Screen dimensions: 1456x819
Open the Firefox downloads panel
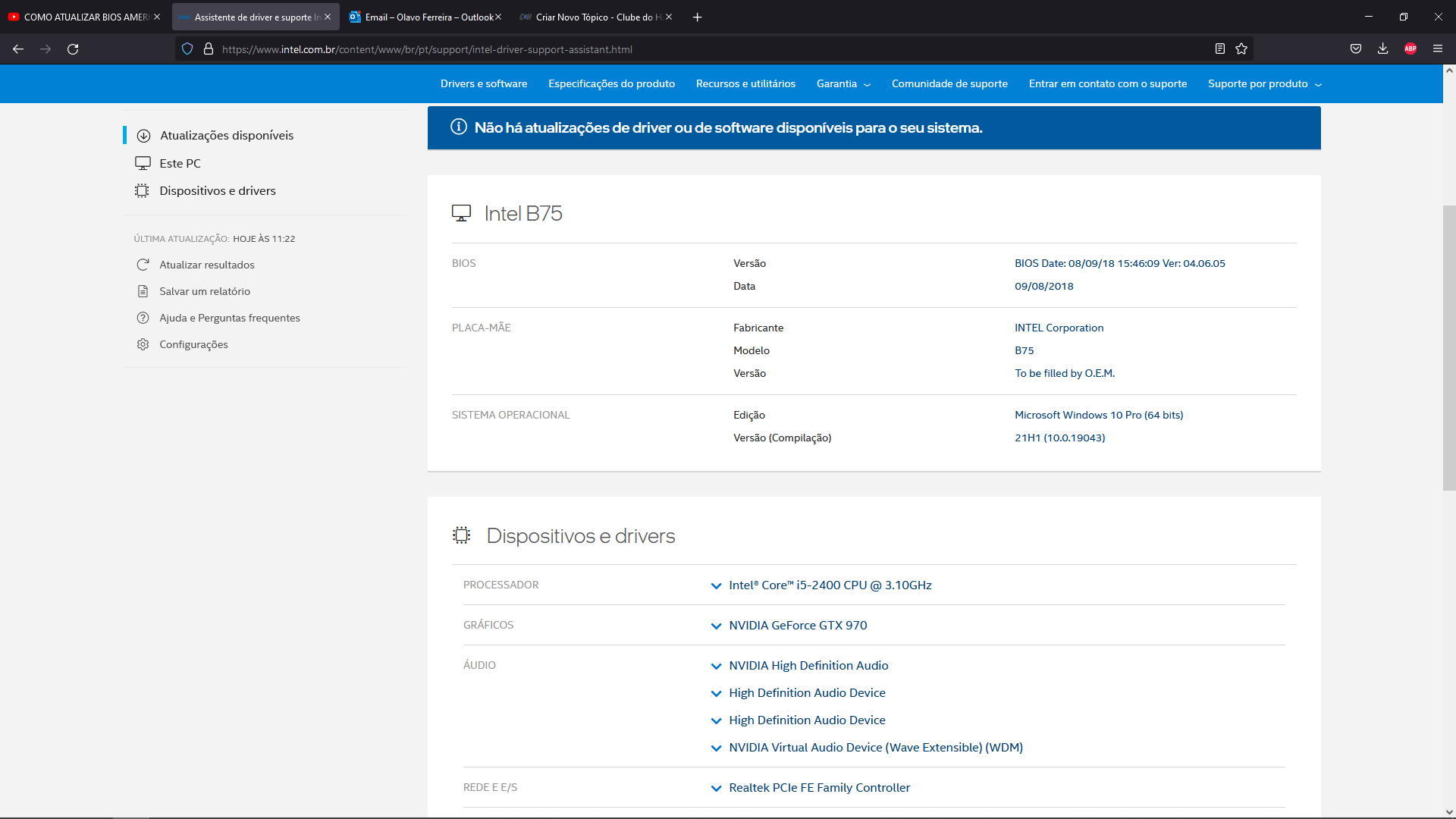click(x=1383, y=49)
